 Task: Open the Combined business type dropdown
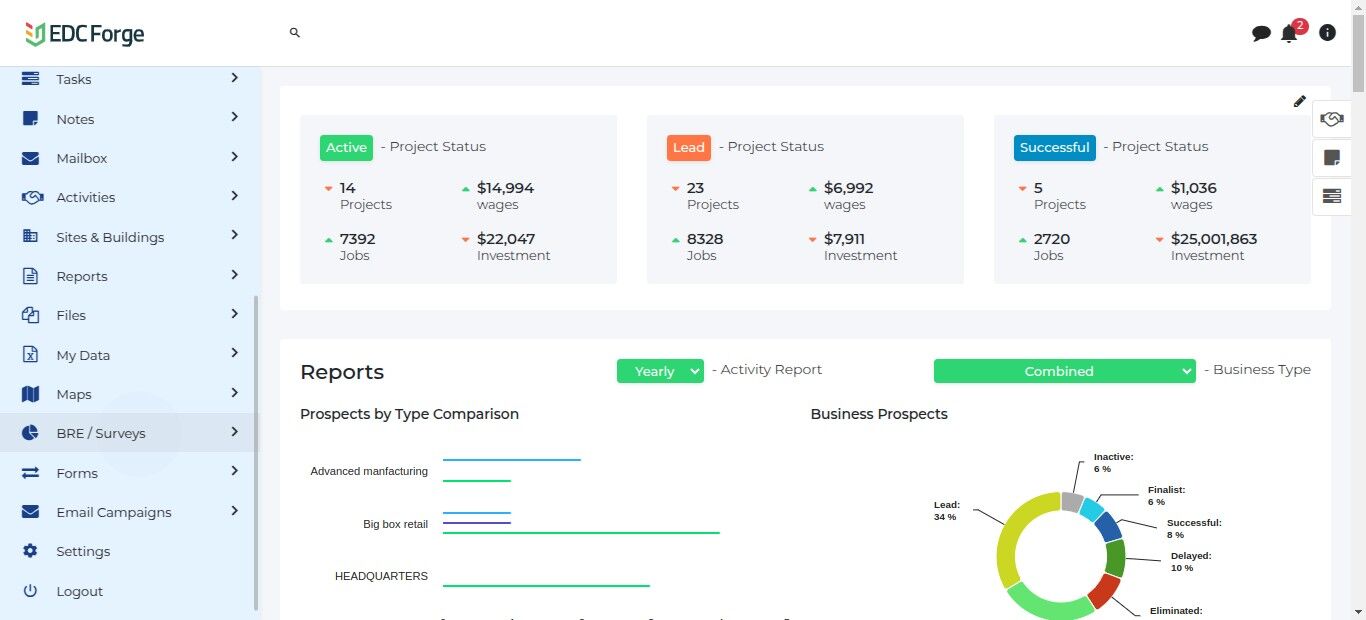(x=1064, y=371)
